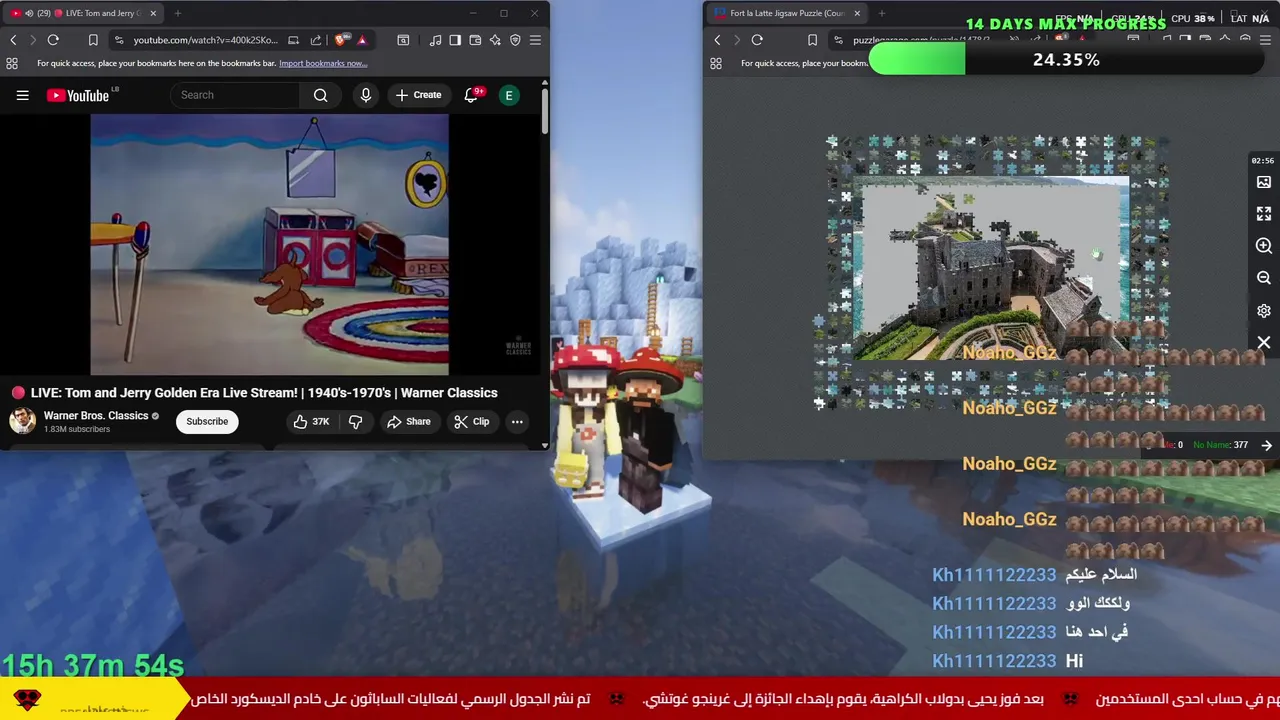
Task: Open the music playlist icon in YouTube browser toolbar
Action: click(436, 40)
